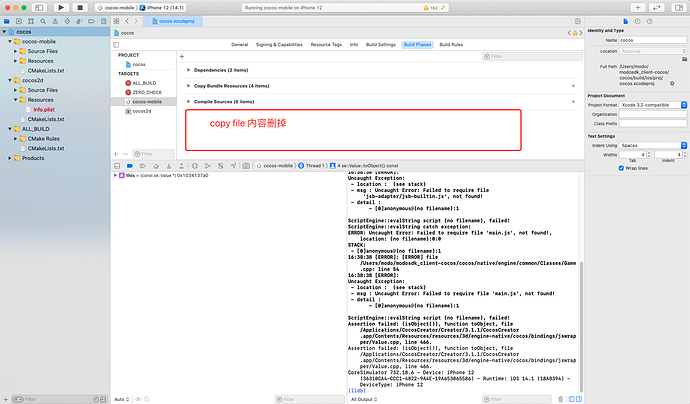This screenshot has height=404, width=690.
Task: Toggle the inspector panel toolbar button
Action: click(679, 7)
